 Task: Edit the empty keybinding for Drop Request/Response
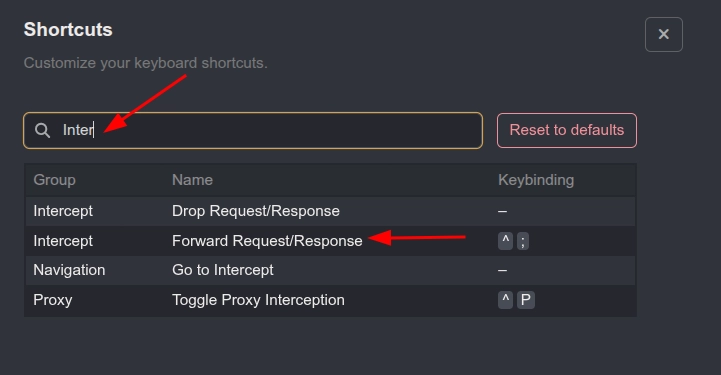tap(502, 211)
